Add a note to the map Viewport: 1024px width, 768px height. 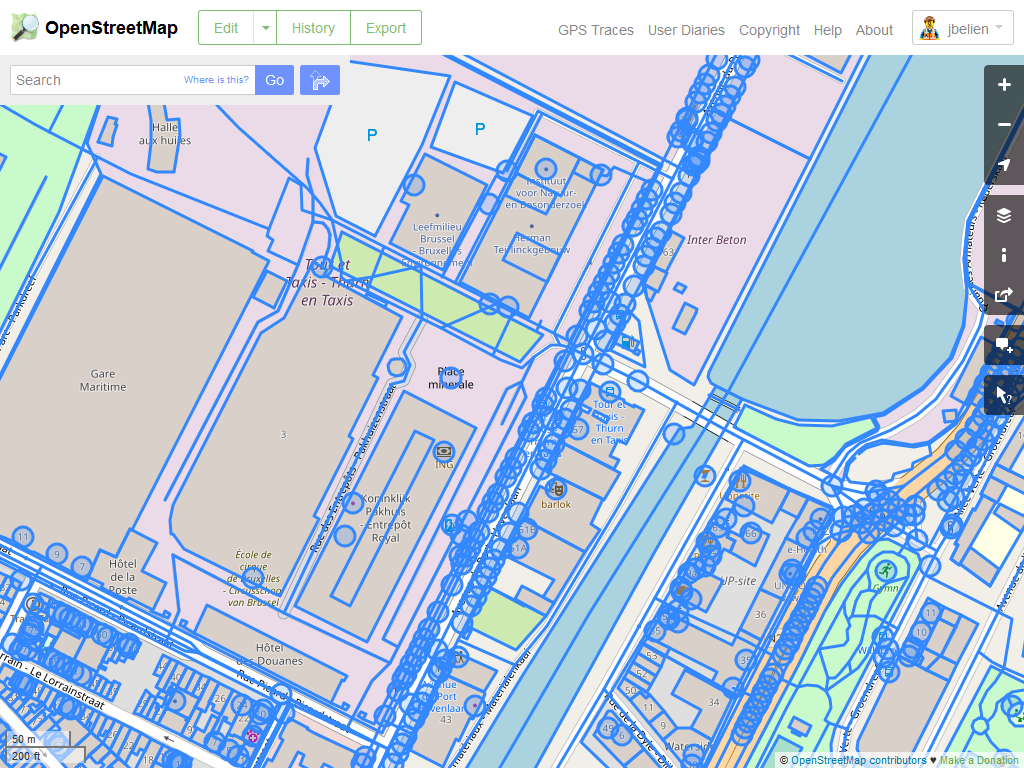[x=1004, y=346]
